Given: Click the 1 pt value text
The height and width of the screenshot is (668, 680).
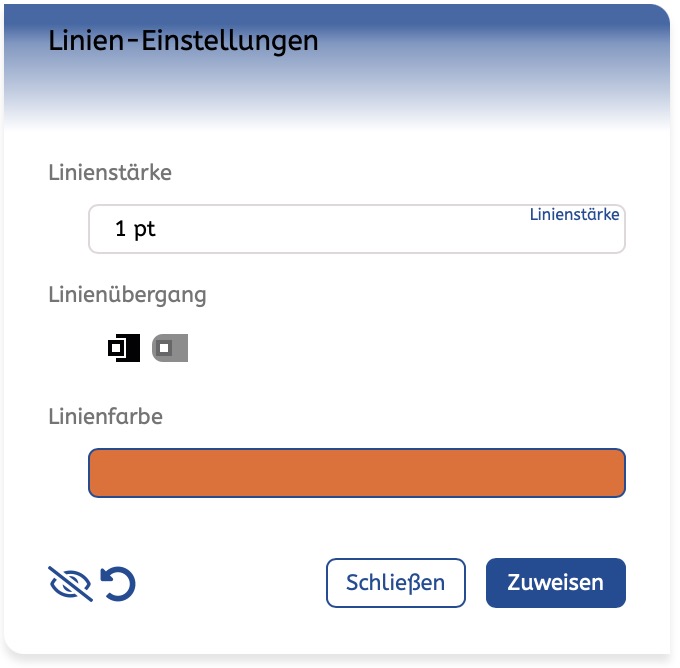Looking at the screenshot, I should click(135, 230).
